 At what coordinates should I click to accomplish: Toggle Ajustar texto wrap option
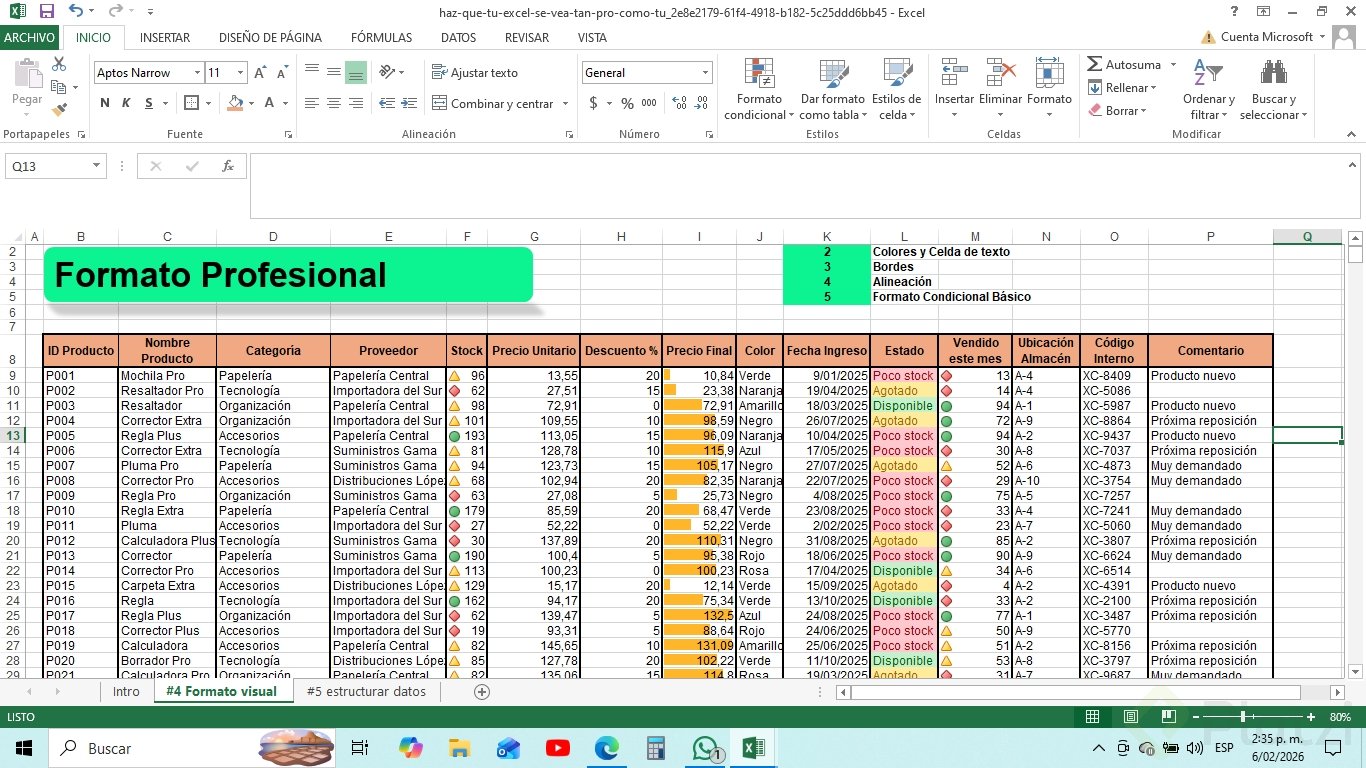click(x=475, y=73)
